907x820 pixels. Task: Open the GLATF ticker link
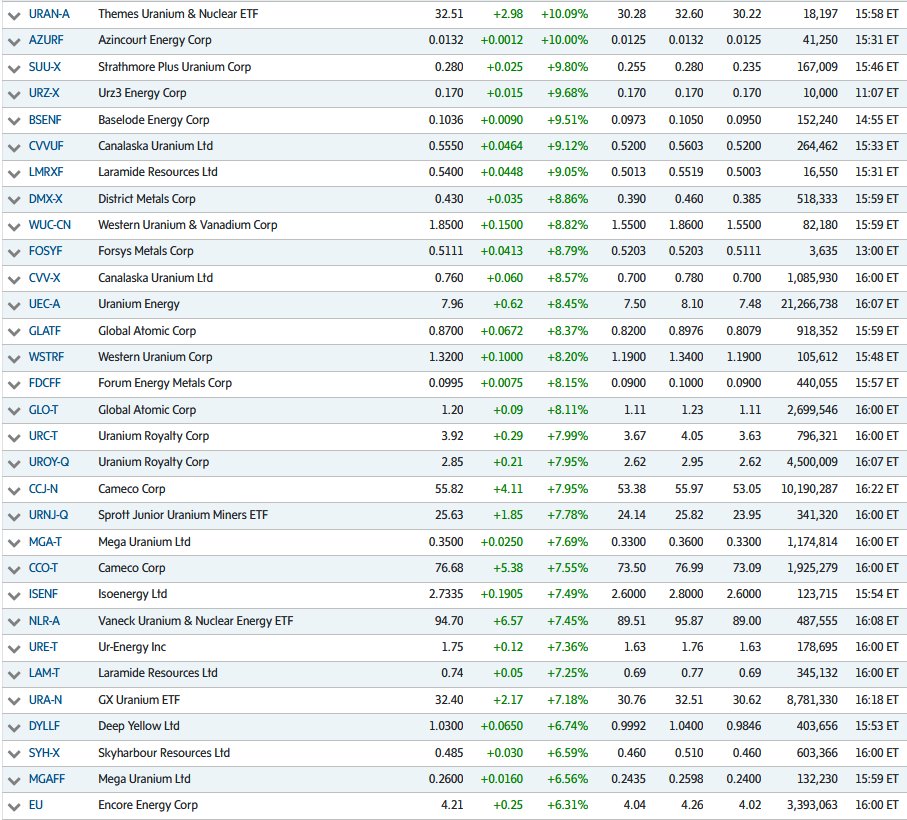[x=45, y=331]
